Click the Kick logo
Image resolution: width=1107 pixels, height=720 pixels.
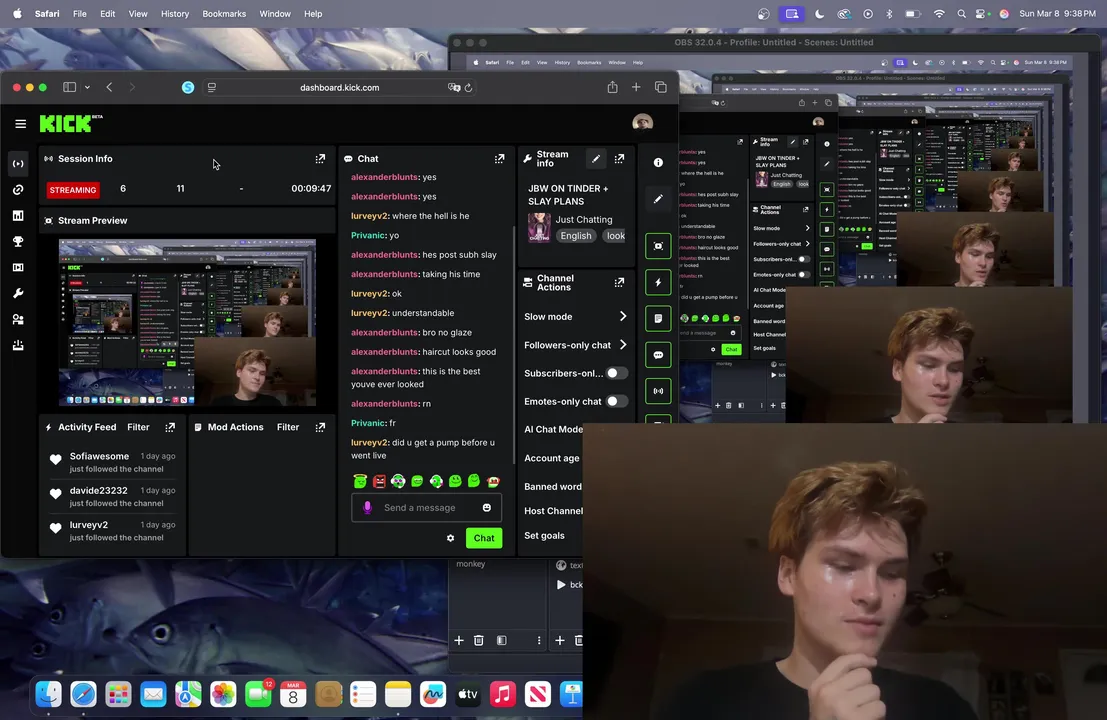pyautogui.click(x=71, y=124)
